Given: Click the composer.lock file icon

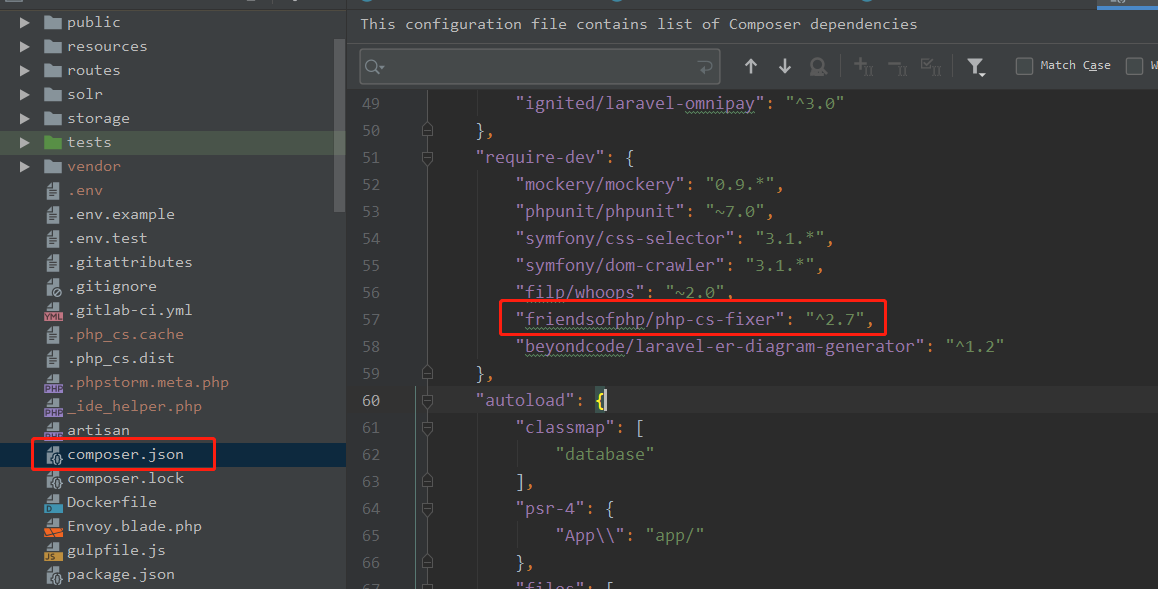Looking at the screenshot, I should [53, 479].
